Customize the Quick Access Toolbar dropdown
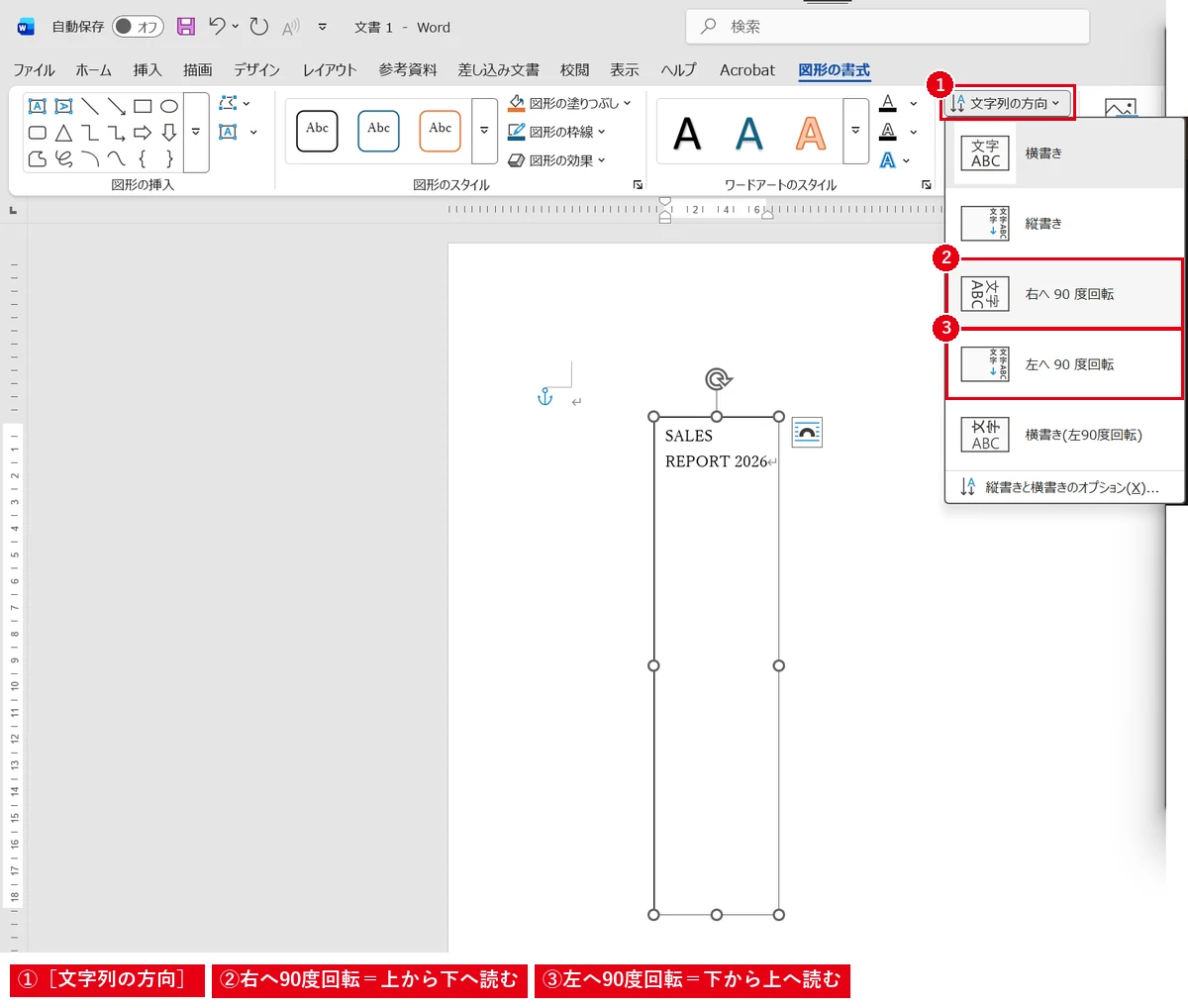This screenshot has height=1008, width=1188. 323,27
